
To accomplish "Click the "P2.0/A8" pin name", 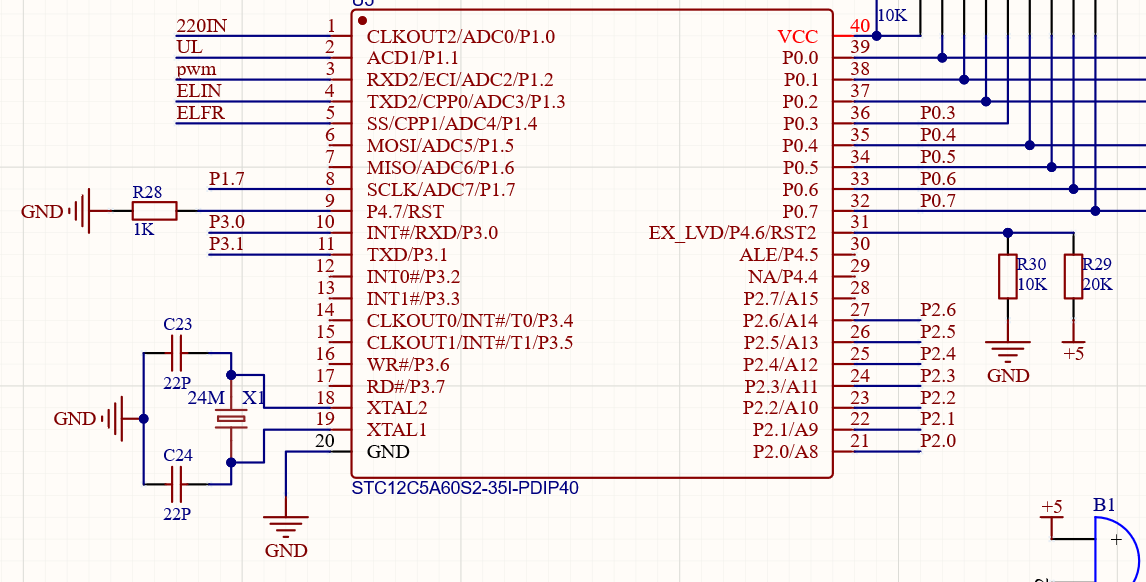I will pos(786,452).
